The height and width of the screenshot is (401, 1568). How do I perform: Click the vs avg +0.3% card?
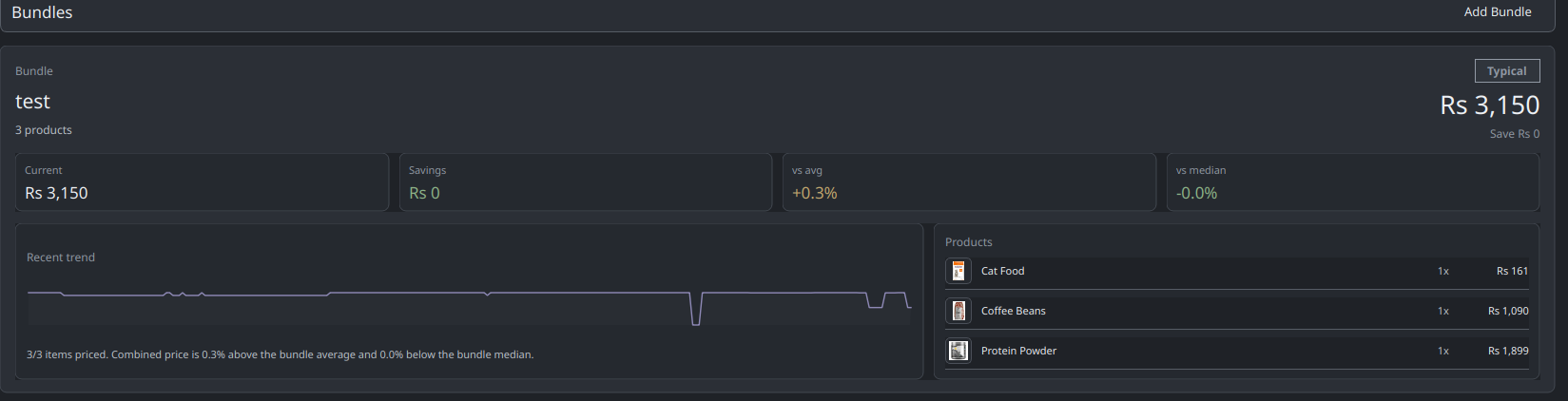pyautogui.click(x=969, y=182)
